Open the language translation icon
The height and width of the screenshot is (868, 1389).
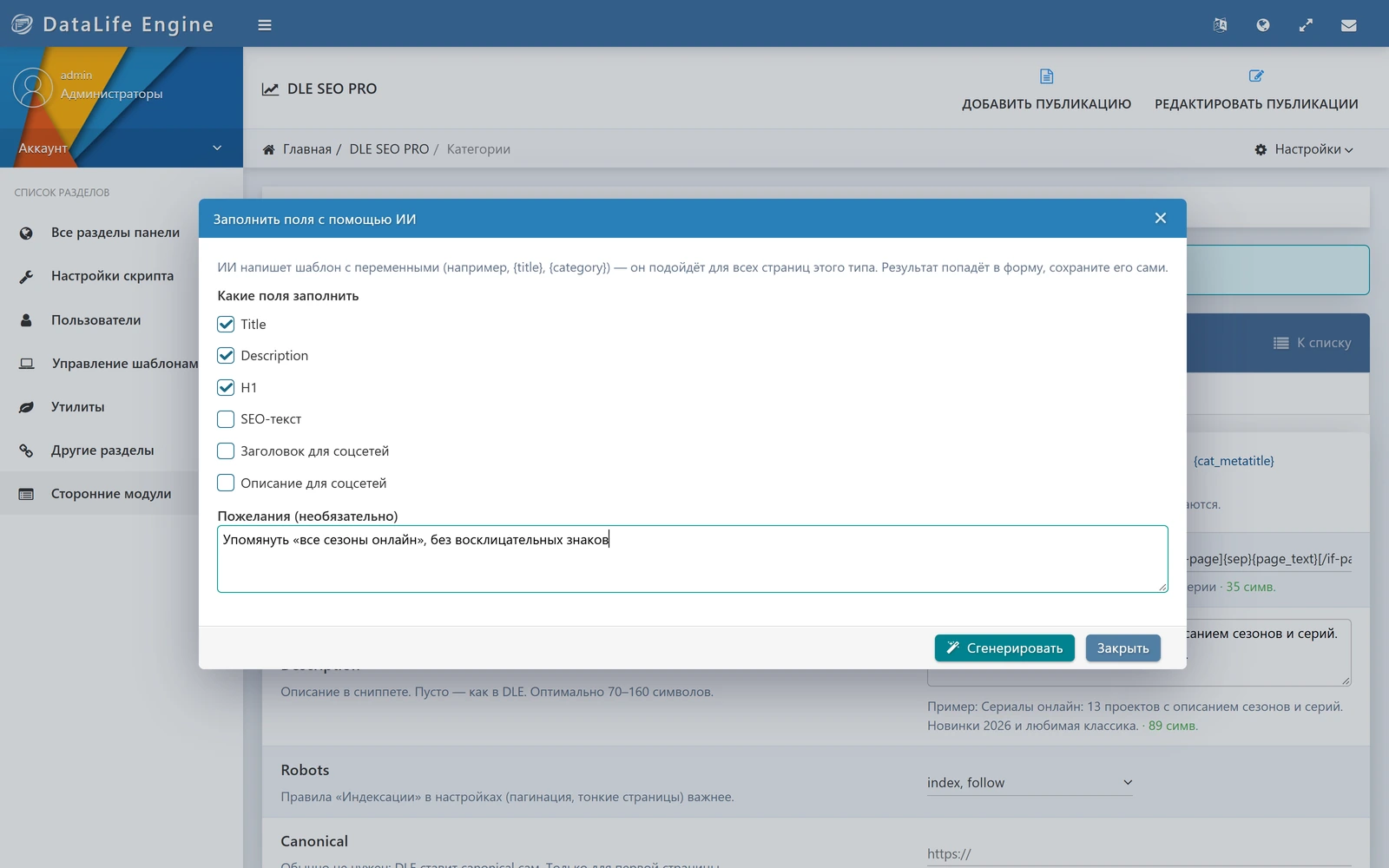pos(1220,25)
